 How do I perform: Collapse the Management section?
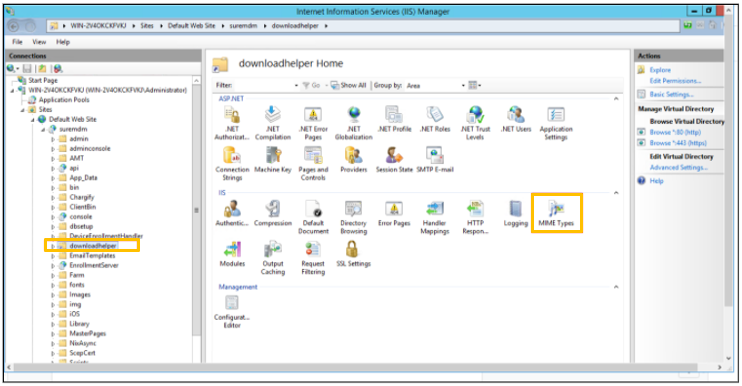[616, 287]
